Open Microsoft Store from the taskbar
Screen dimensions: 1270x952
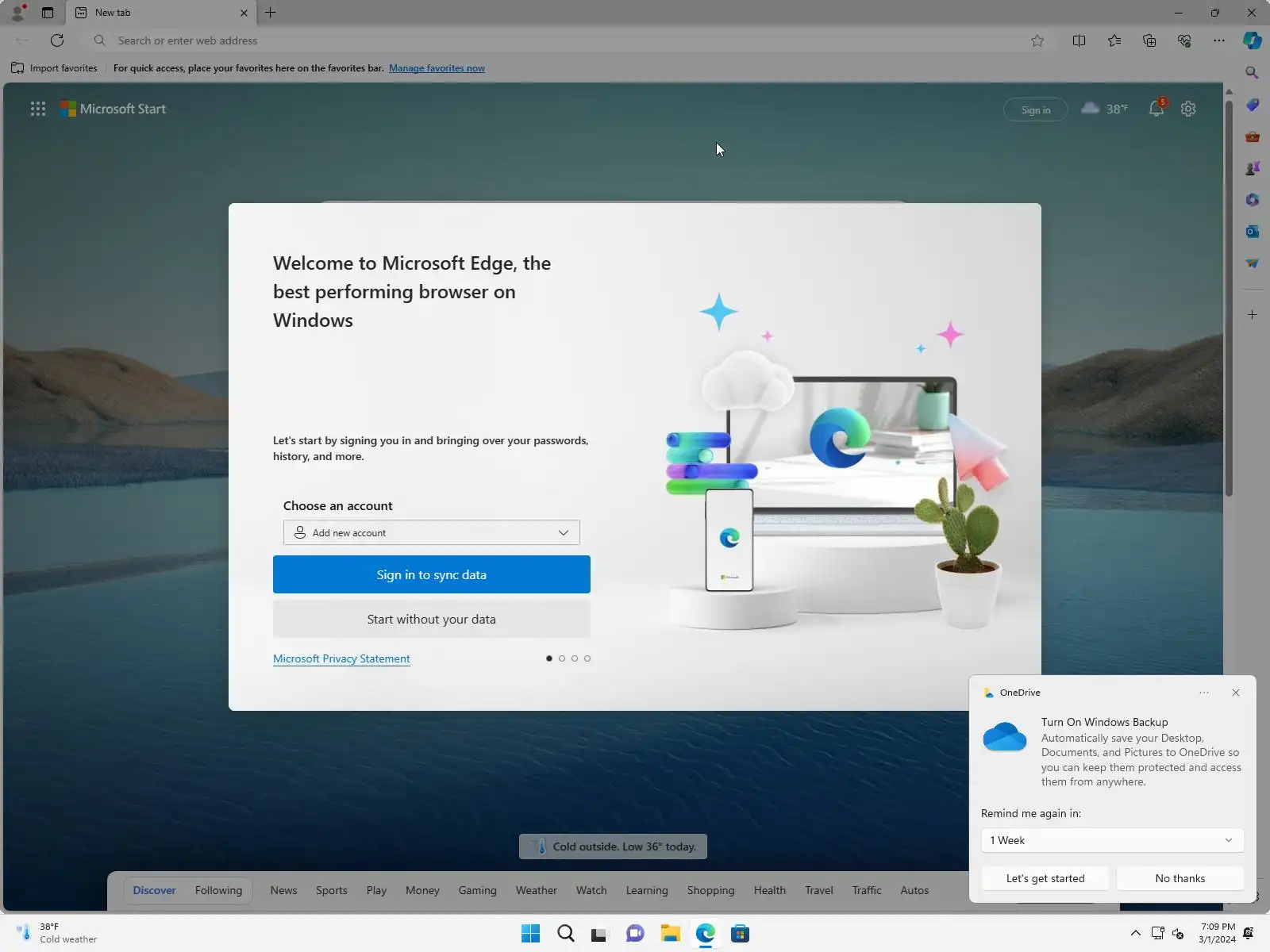click(740, 933)
